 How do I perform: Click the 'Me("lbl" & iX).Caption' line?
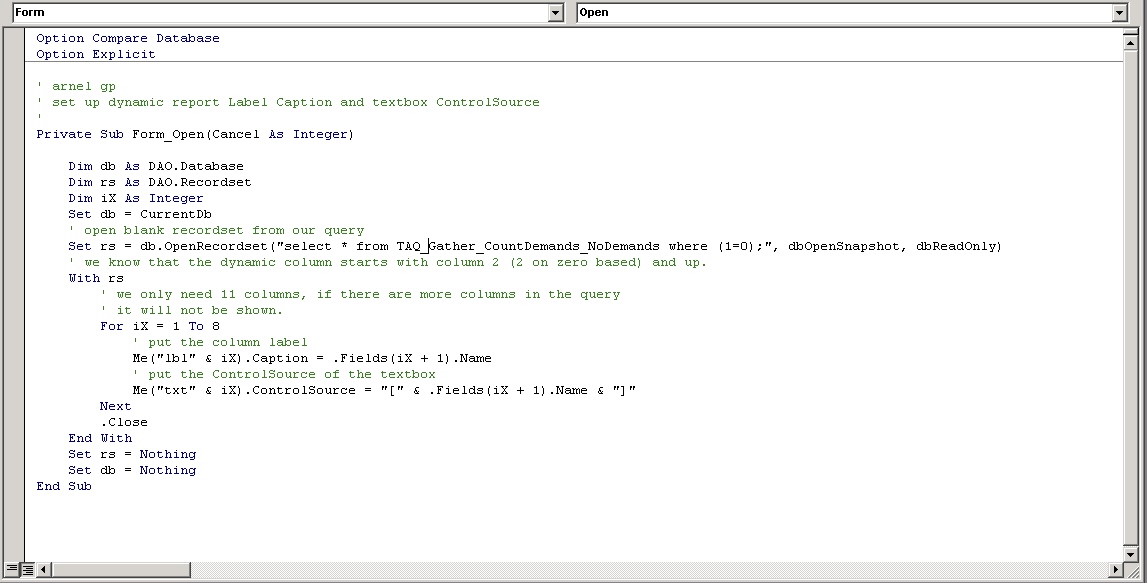coord(312,358)
